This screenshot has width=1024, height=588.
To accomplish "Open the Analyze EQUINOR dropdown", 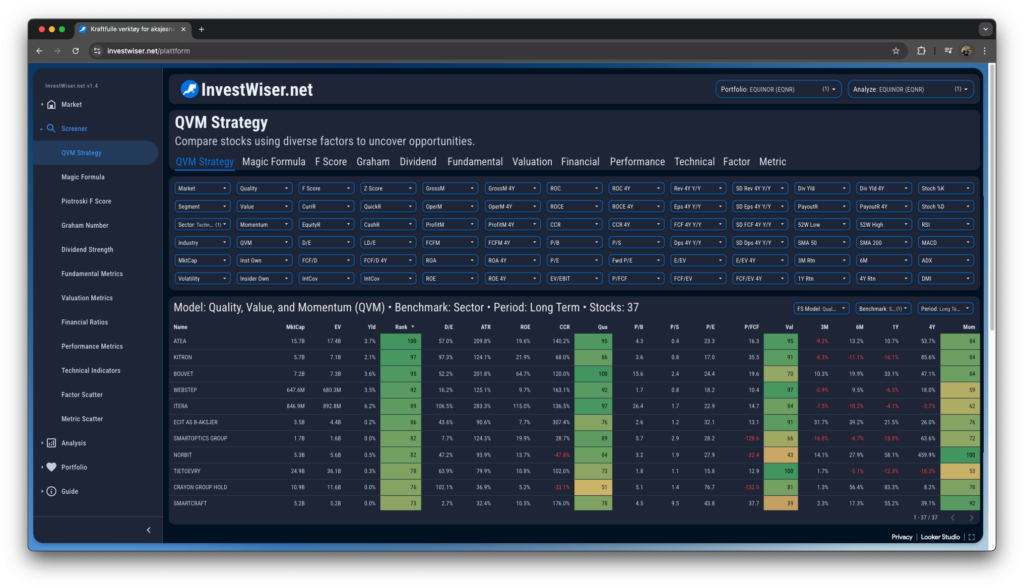I will (x=910, y=90).
